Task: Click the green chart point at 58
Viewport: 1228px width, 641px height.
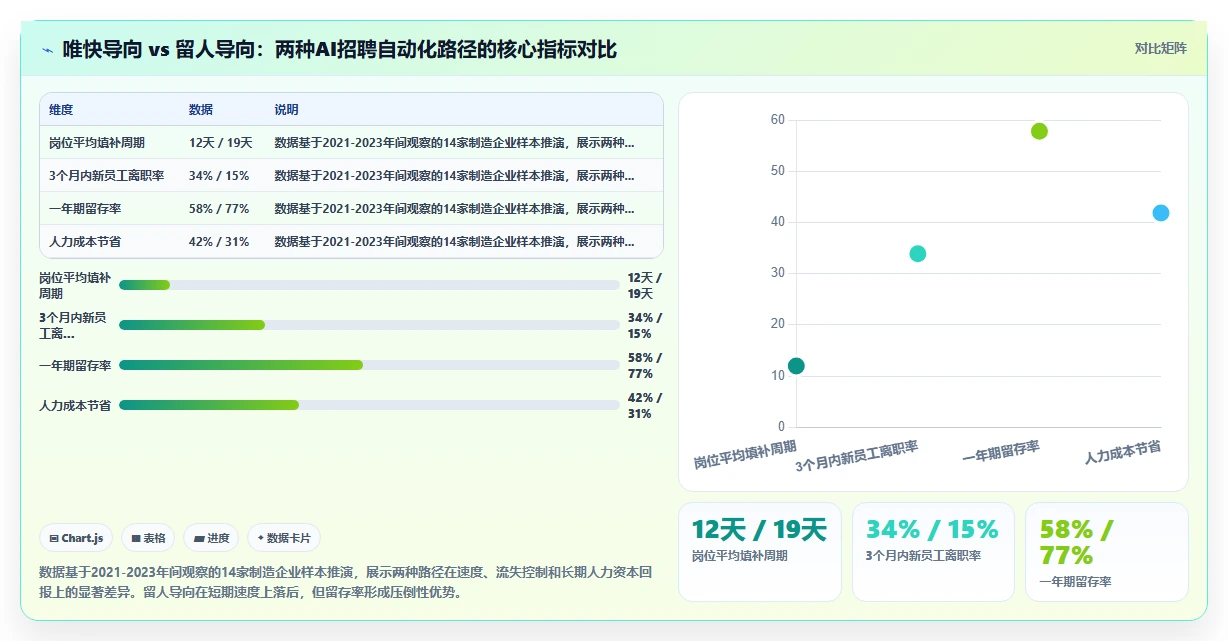Action: point(1039,131)
